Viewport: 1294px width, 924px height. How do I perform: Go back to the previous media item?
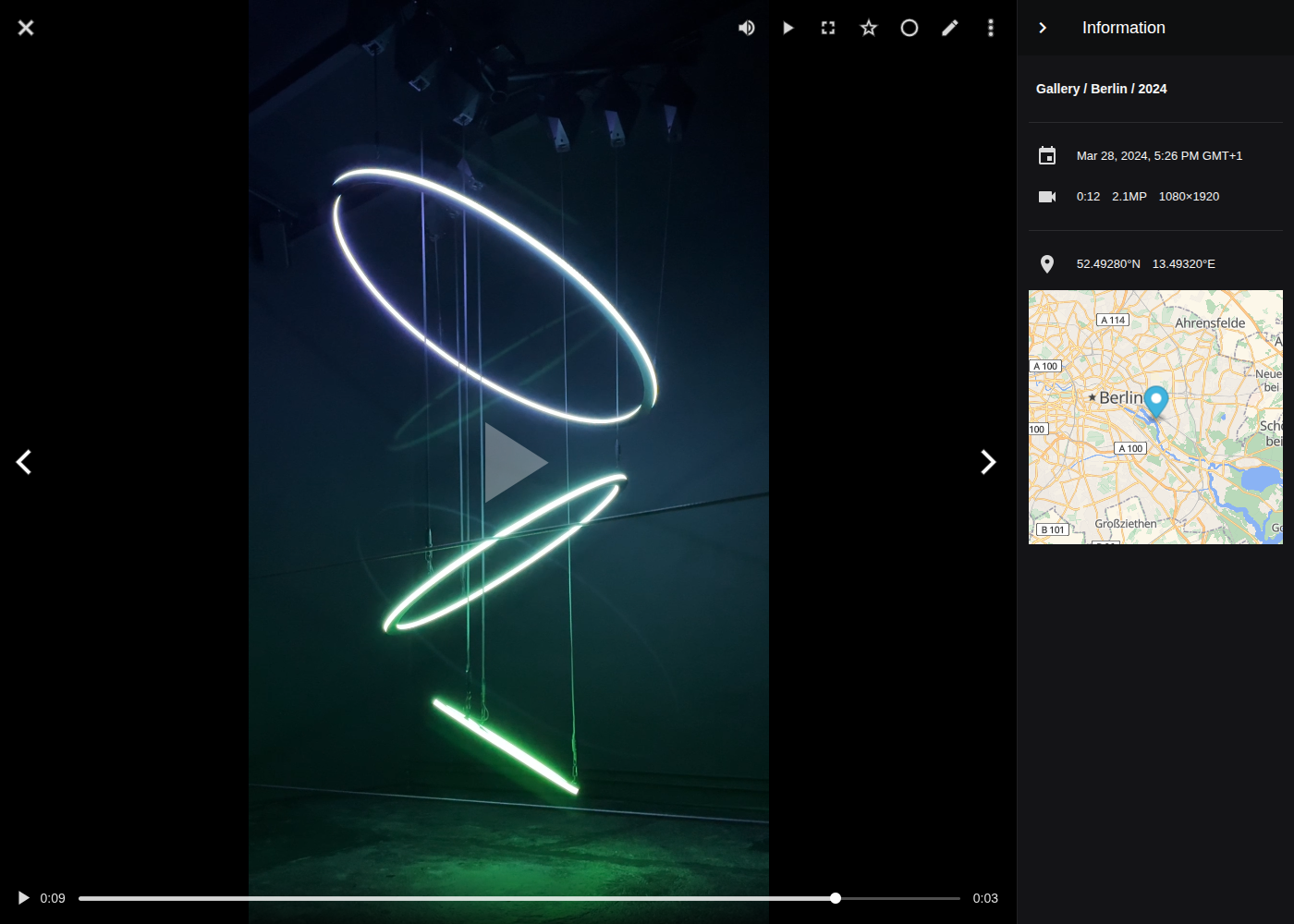[x=24, y=462]
